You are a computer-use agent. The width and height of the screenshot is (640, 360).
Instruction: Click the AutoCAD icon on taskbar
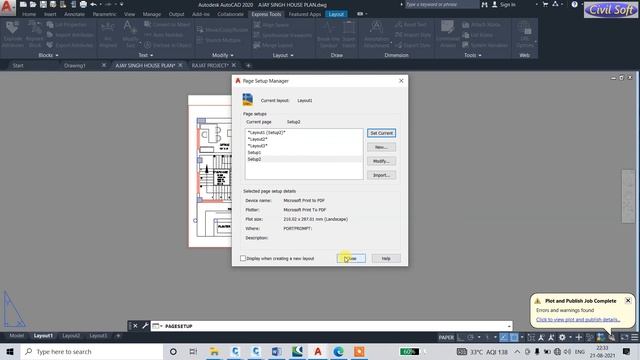pos(318,351)
